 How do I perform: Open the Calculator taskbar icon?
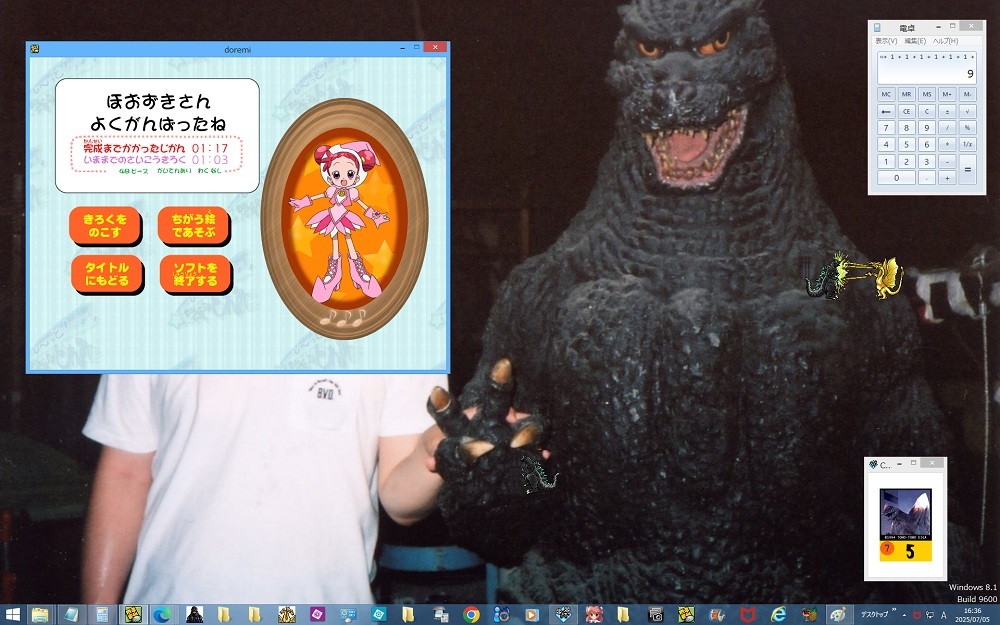pyautogui.click(x=101, y=615)
